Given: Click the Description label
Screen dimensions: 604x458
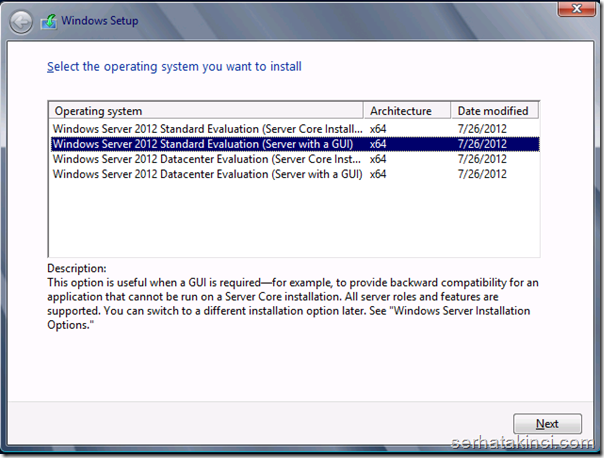Looking at the screenshot, I should [77, 268].
